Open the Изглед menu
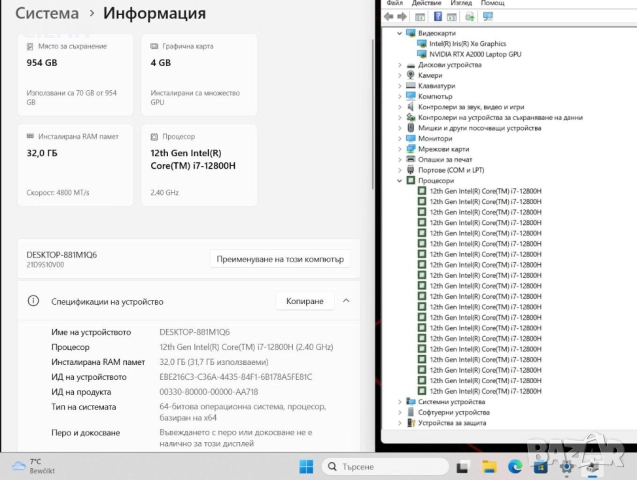Screen dimensions: 637x480 [x=461, y=3]
